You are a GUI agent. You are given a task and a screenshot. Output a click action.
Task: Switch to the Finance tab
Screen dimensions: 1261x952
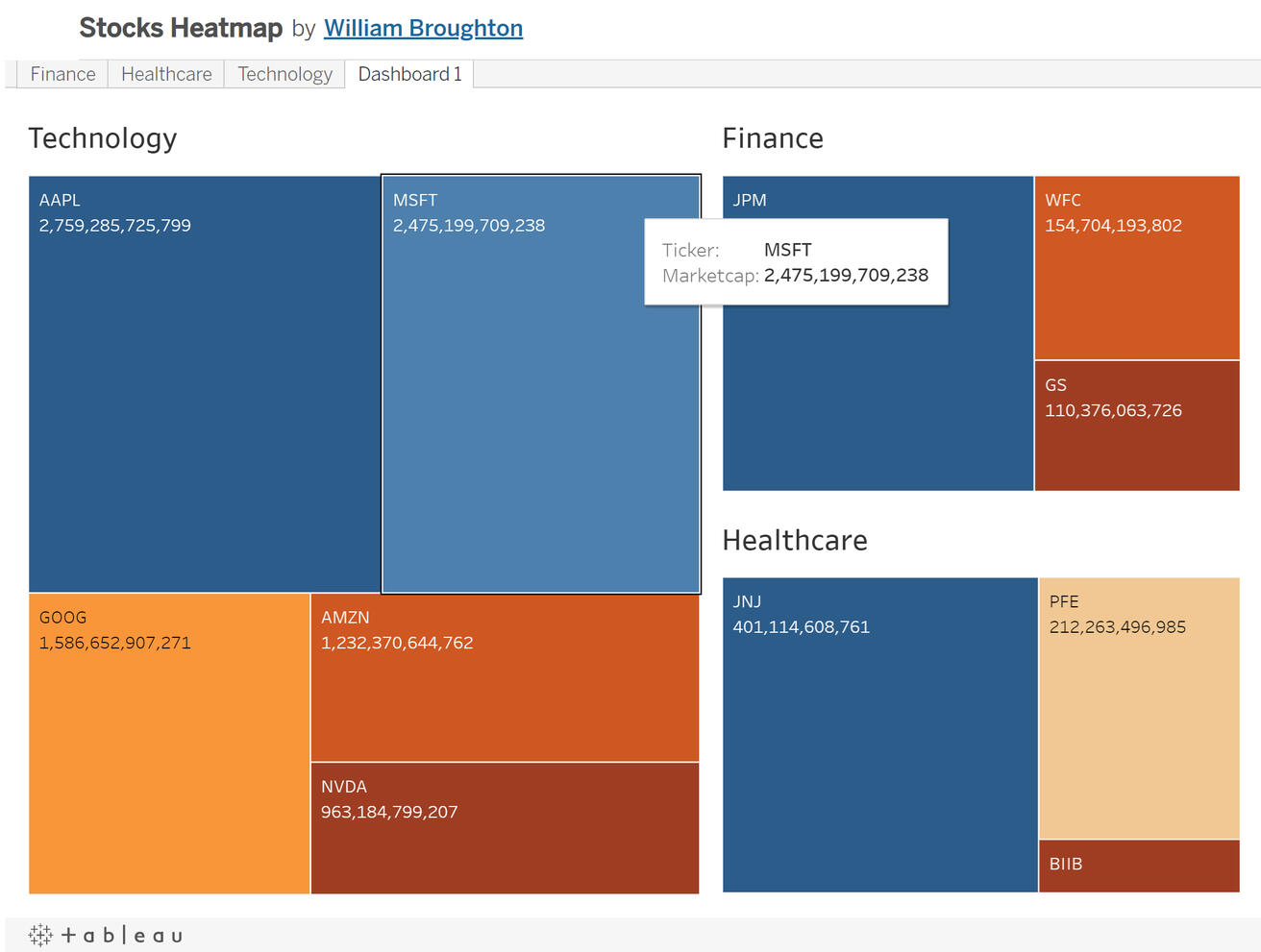(62, 74)
